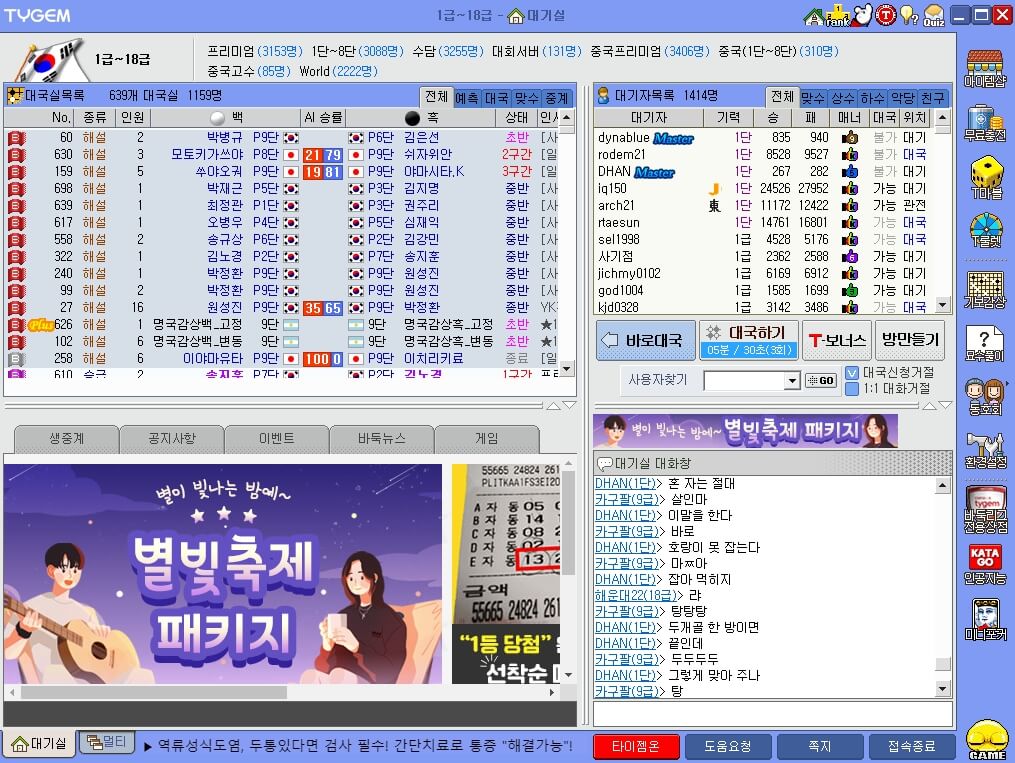Click the 접속종료 button
This screenshot has height=763, width=1015.
(912, 746)
